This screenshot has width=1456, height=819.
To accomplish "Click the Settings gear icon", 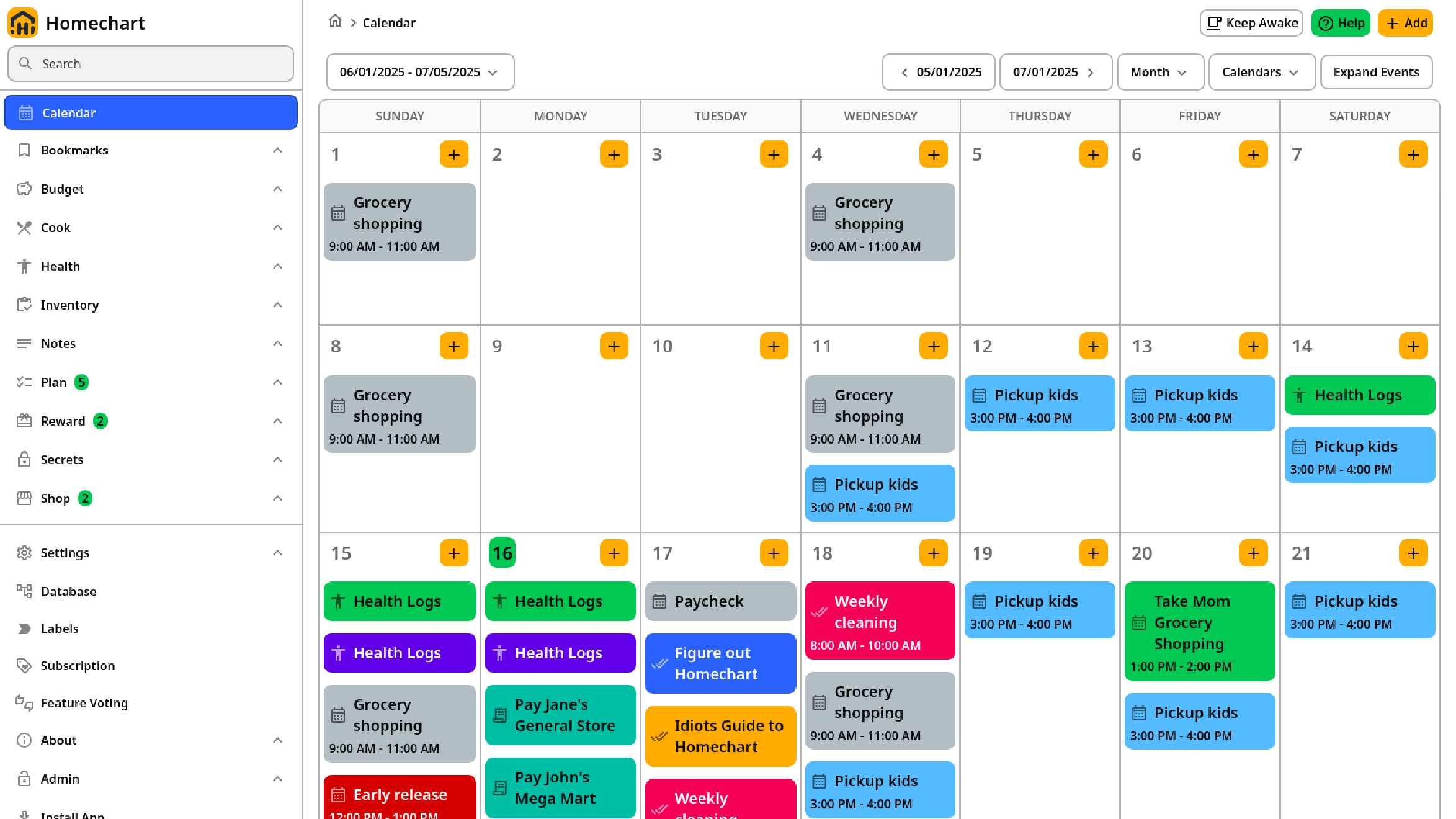I will tap(24, 553).
